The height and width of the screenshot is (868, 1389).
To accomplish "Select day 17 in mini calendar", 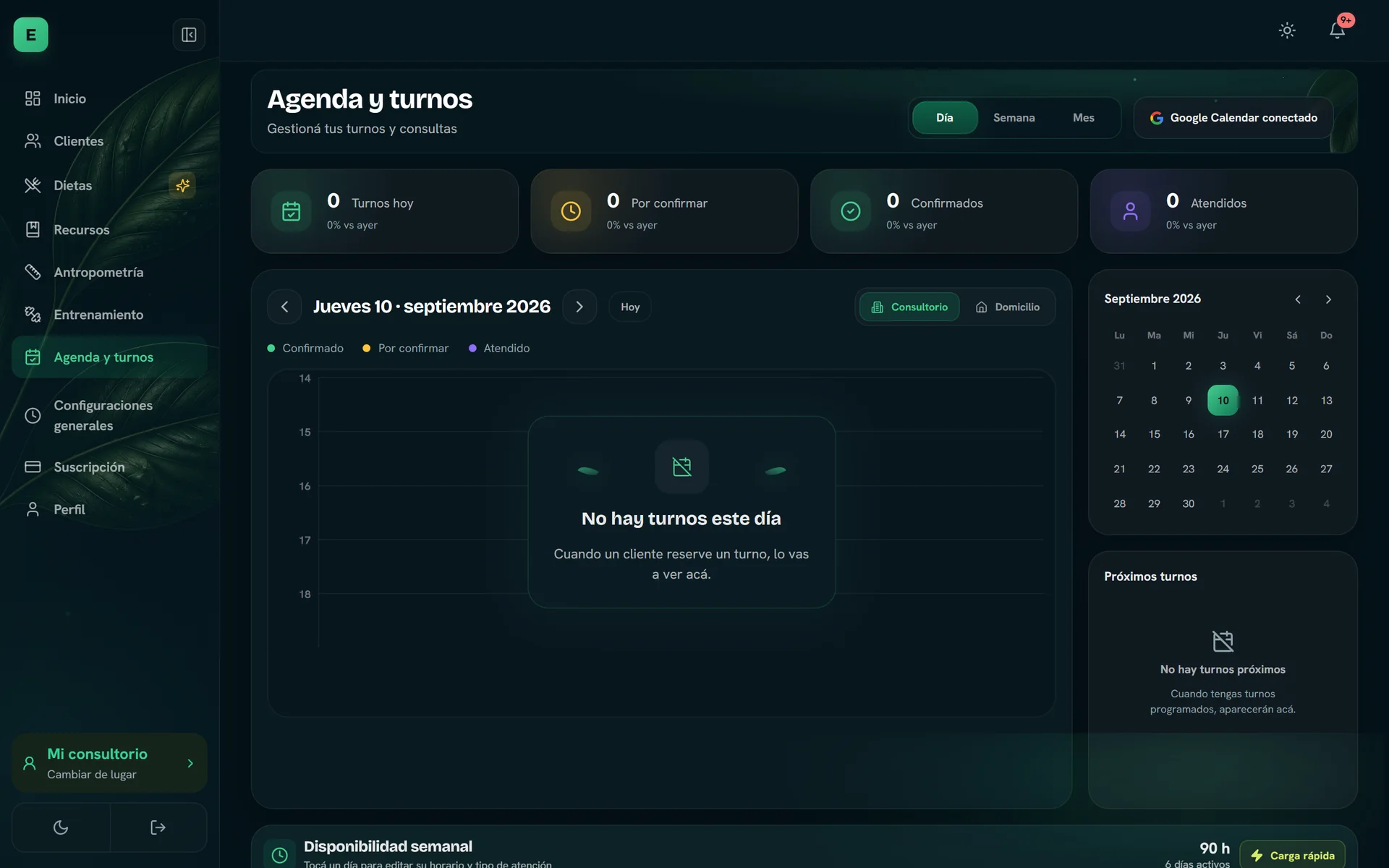I will pos(1223,434).
